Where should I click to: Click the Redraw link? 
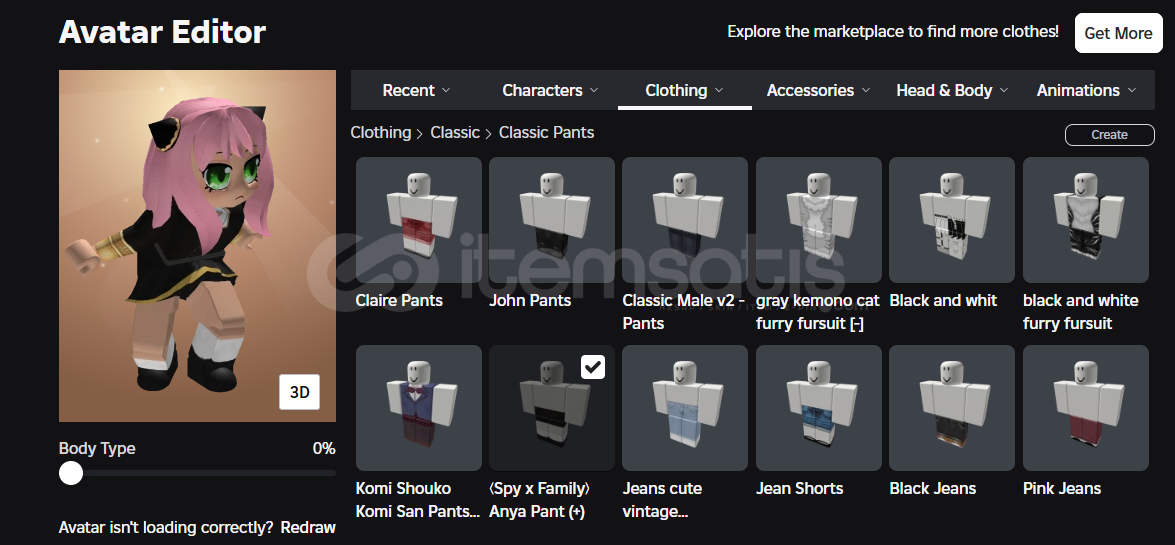click(308, 528)
